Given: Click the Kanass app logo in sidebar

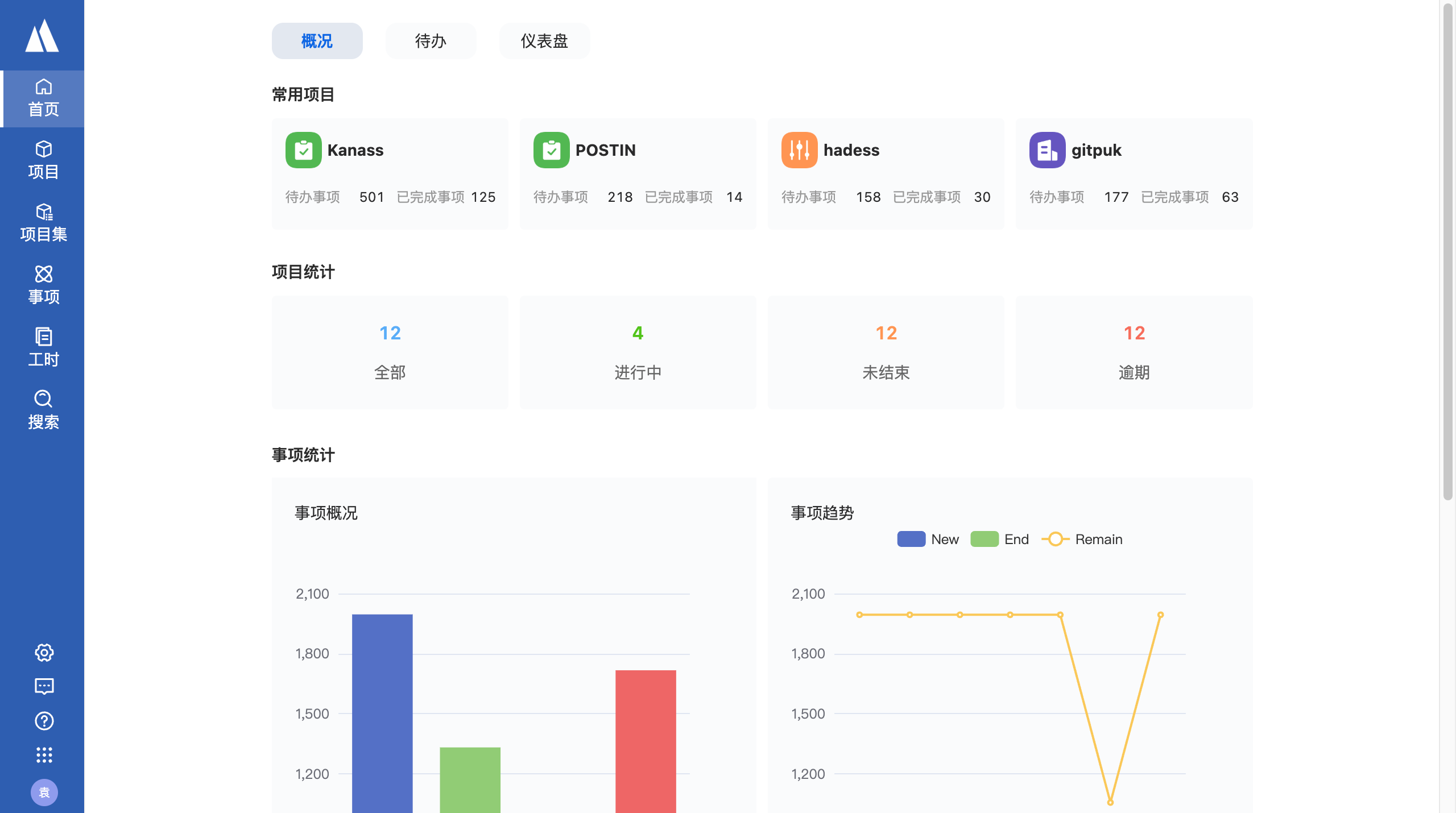Looking at the screenshot, I should pos(42,35).
